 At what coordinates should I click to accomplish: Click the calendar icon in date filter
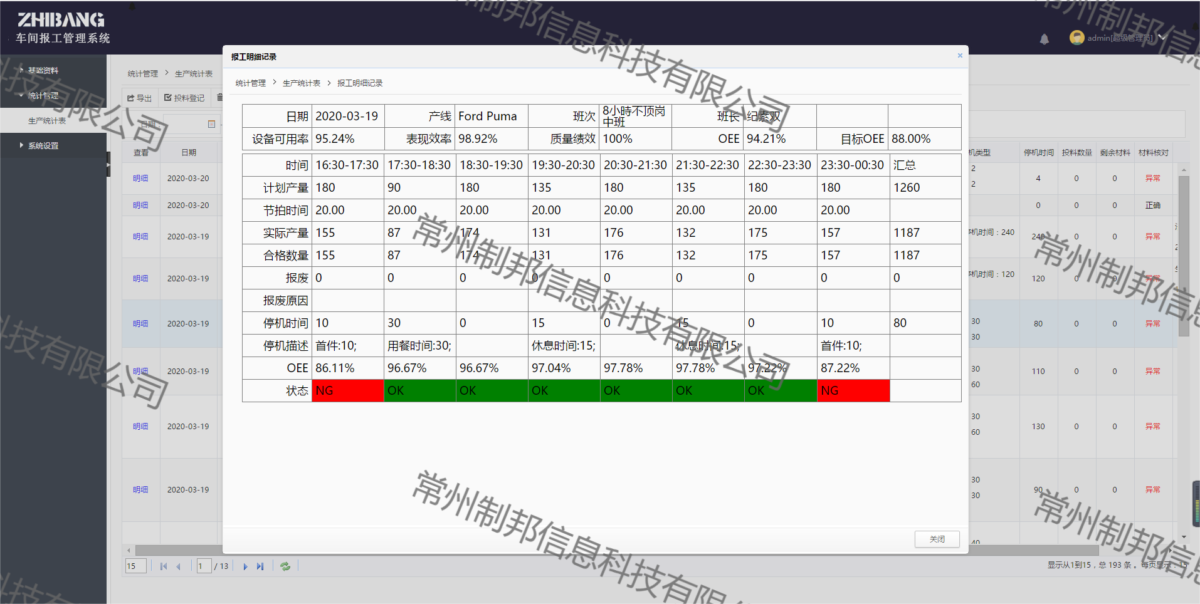[211, 124]
